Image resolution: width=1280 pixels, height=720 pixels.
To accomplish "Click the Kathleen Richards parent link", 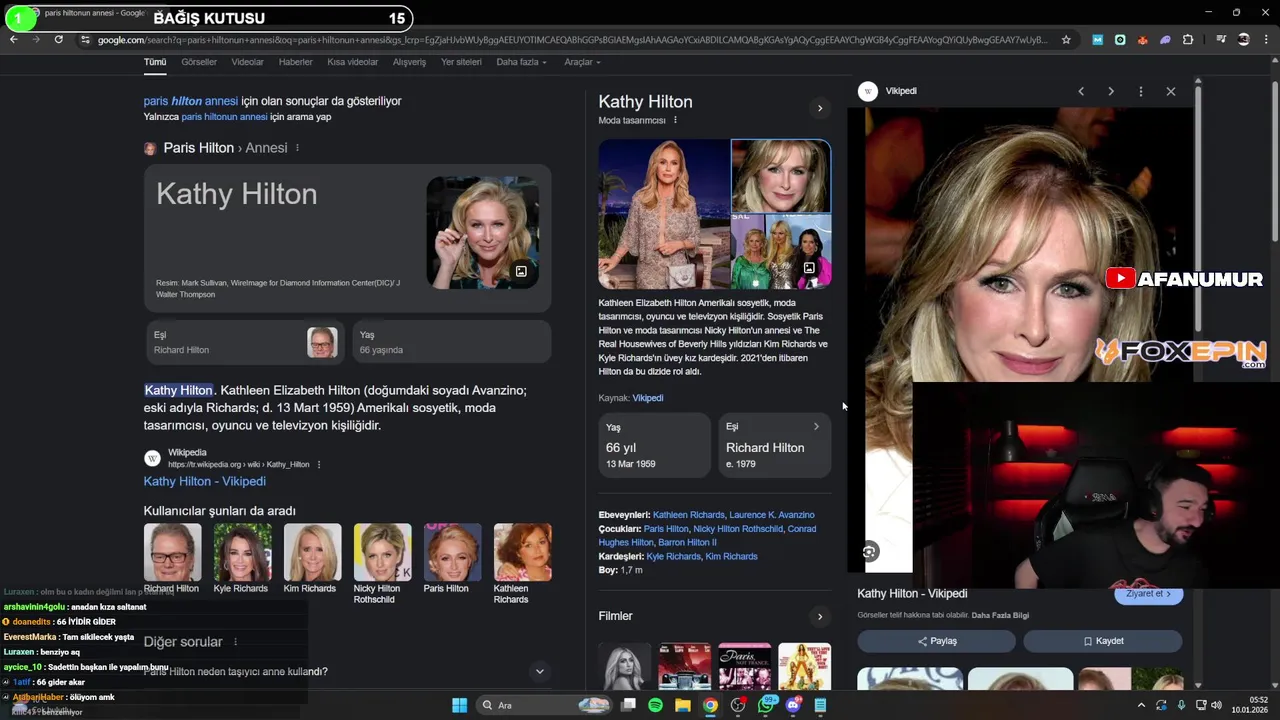I will pos(688,515).
